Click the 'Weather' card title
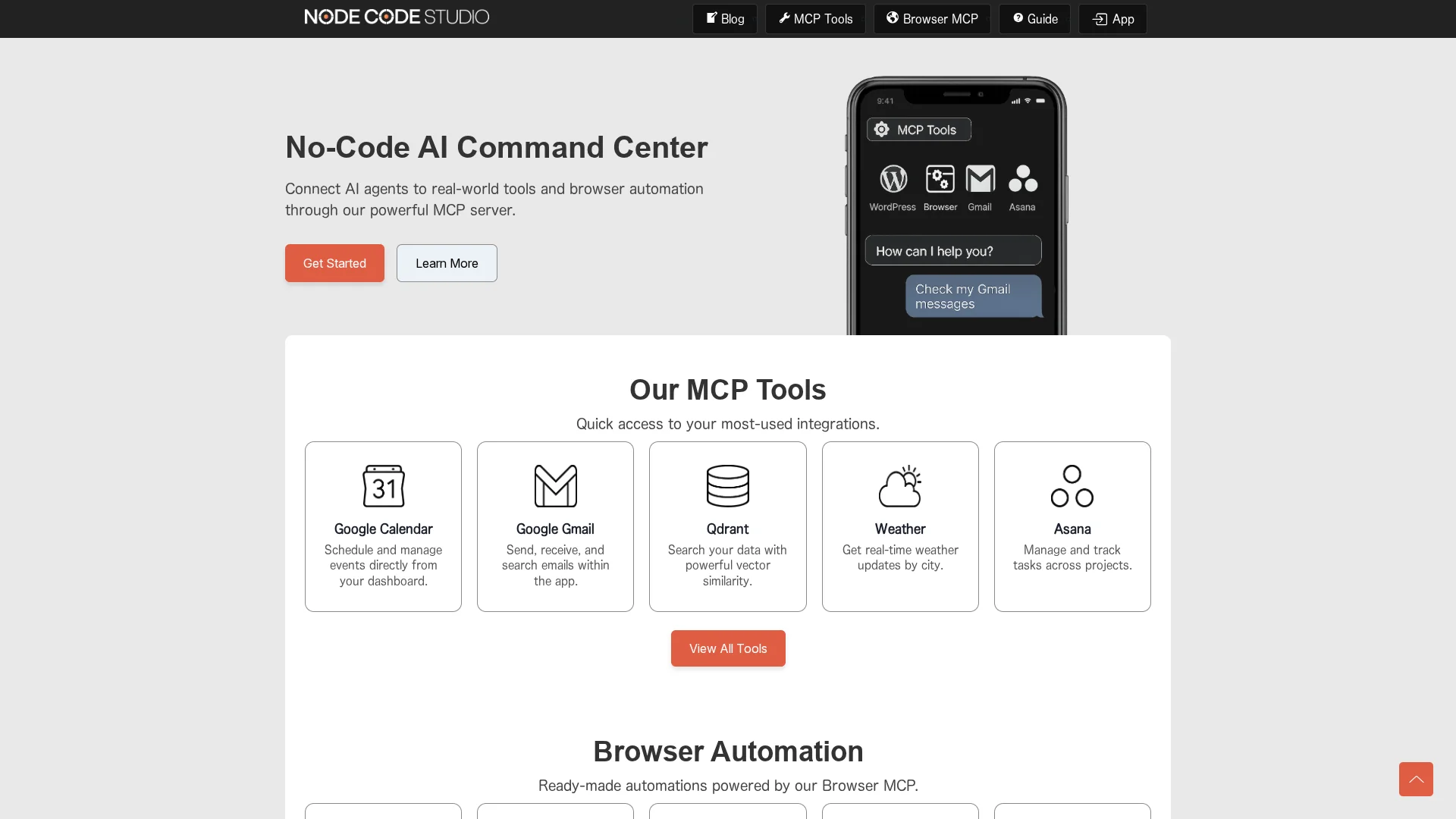Screen dimensions: 1456x819 [900, 529]
